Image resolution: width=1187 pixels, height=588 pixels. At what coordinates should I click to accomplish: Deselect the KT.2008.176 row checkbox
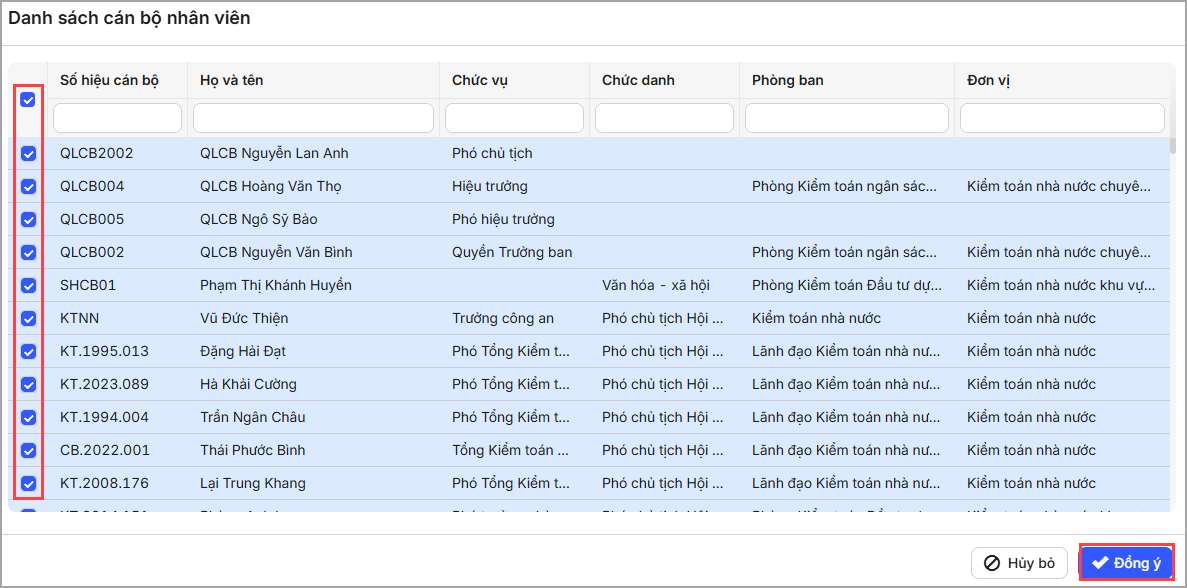click(x=28, y=484)
